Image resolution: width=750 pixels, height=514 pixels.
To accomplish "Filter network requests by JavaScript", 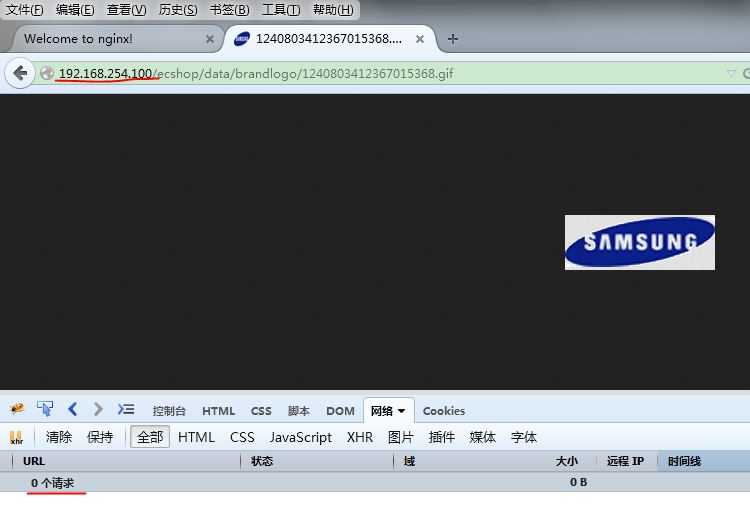I will pos(301,437).
